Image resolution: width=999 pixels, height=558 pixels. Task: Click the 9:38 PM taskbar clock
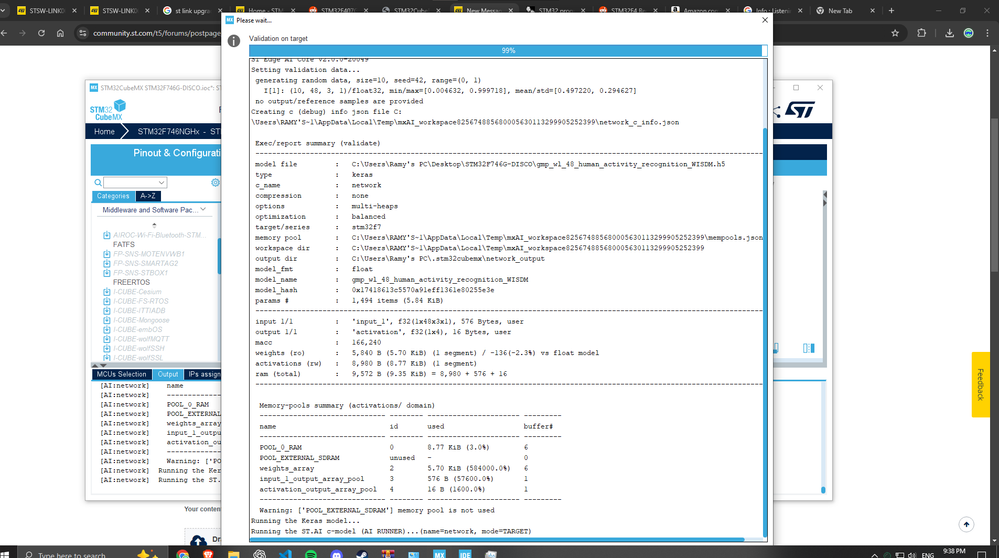pos(954,552)
